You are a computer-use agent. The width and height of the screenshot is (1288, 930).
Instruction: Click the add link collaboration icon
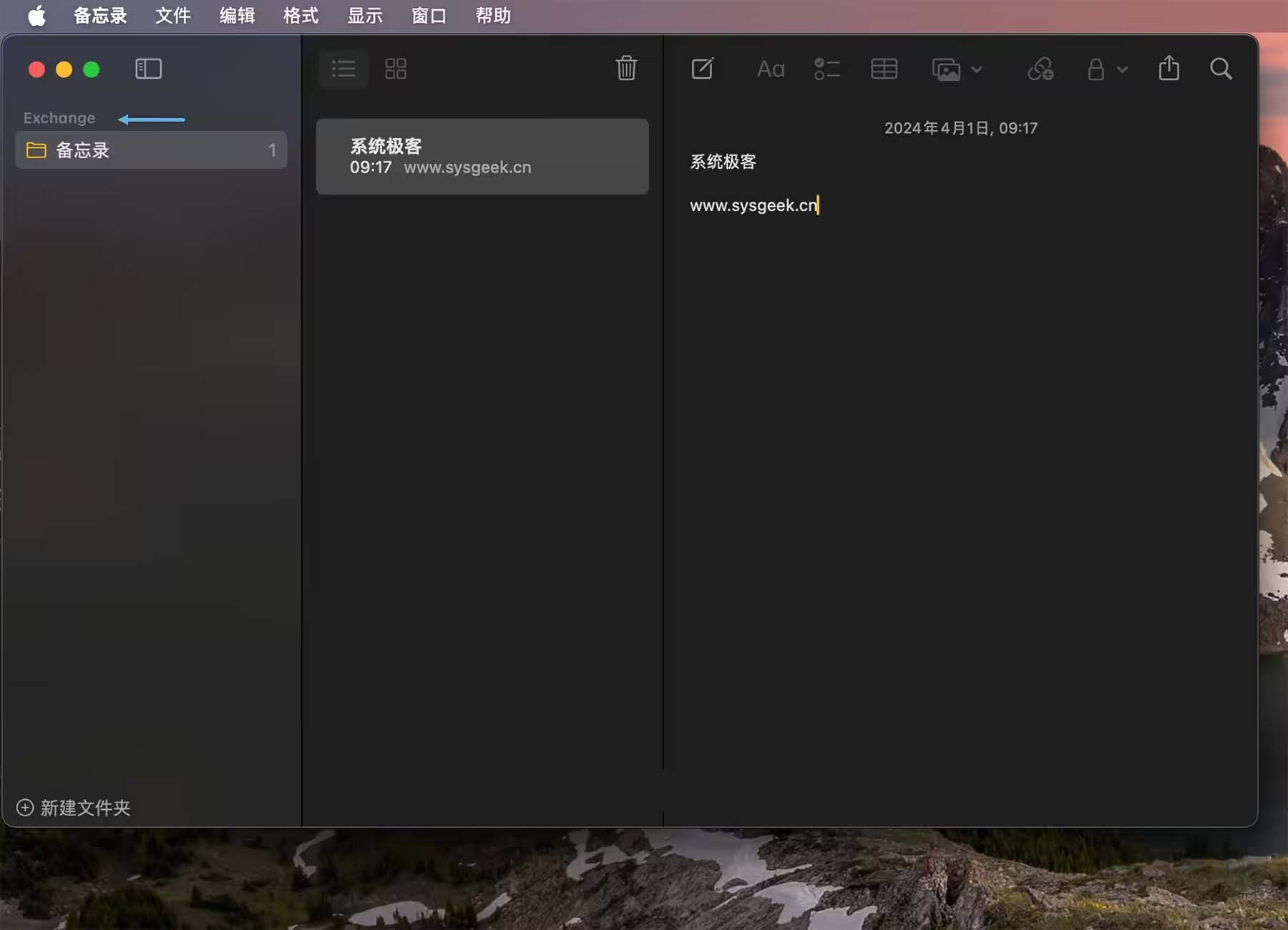1040,69
